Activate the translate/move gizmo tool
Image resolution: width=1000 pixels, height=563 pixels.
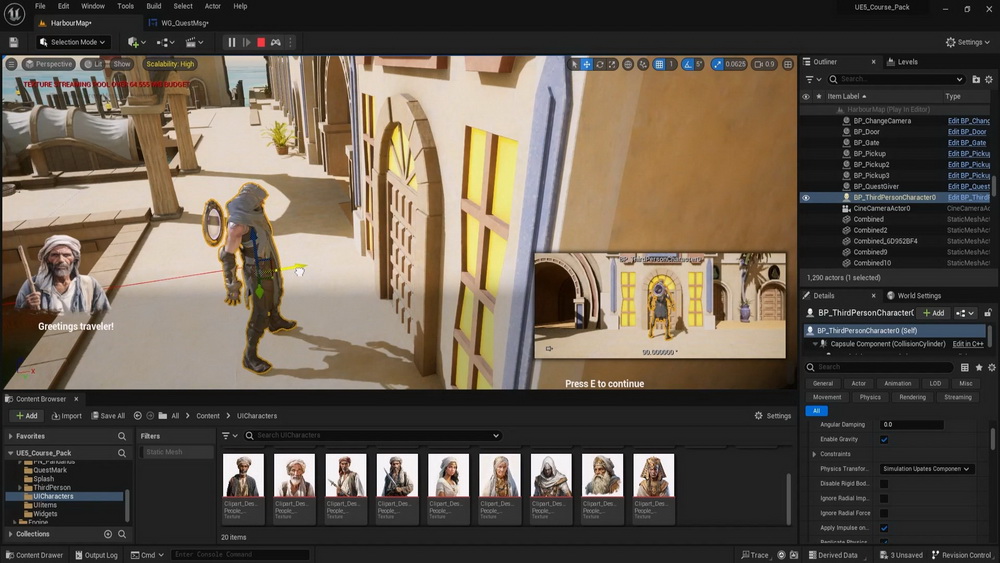point(587,64)
